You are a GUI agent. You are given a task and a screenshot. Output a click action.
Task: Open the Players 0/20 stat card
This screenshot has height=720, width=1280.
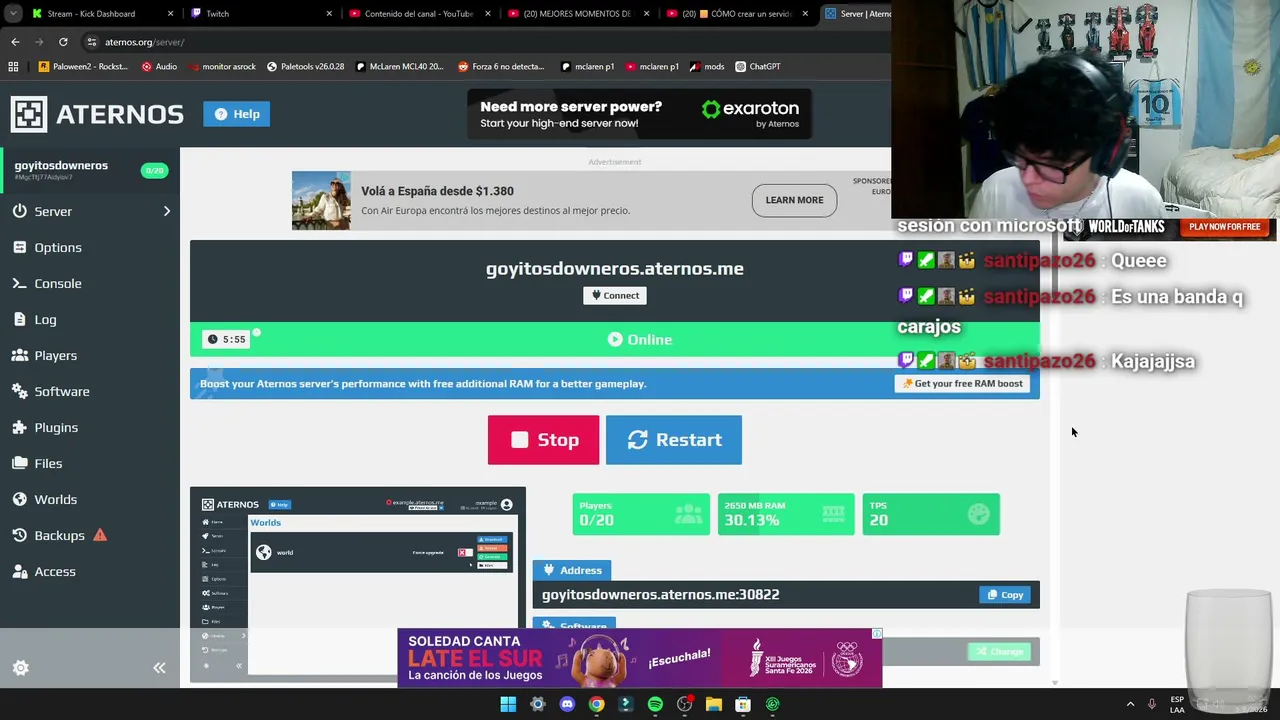click(641, 514)
